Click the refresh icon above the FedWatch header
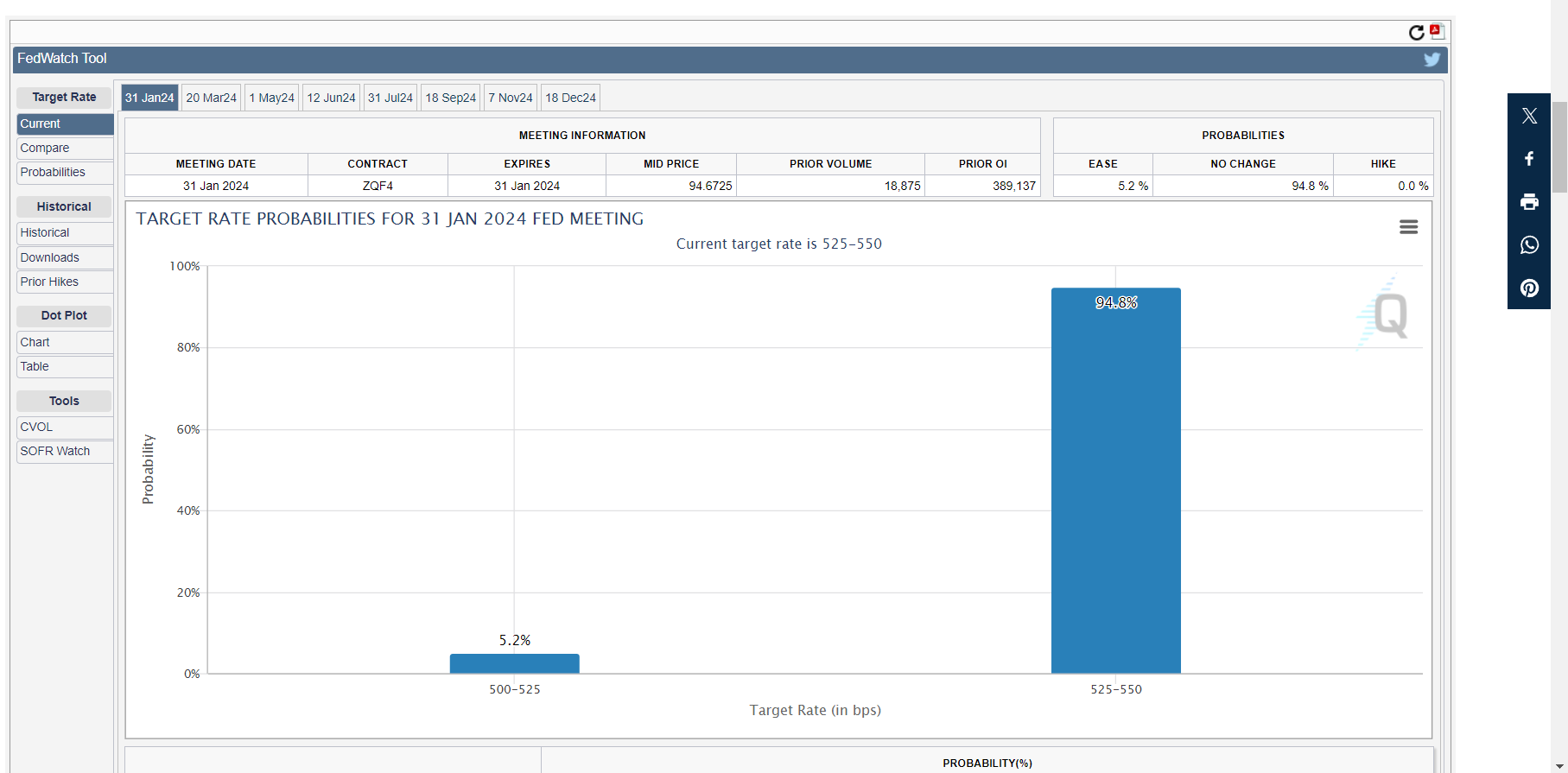This screenshot has height=773, width=1568. point(1416,33)
